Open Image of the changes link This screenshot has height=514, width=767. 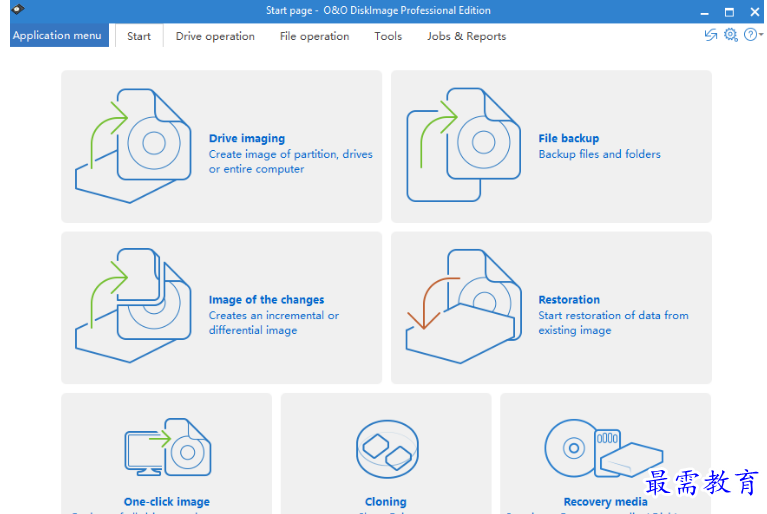[x=267, y=300]
